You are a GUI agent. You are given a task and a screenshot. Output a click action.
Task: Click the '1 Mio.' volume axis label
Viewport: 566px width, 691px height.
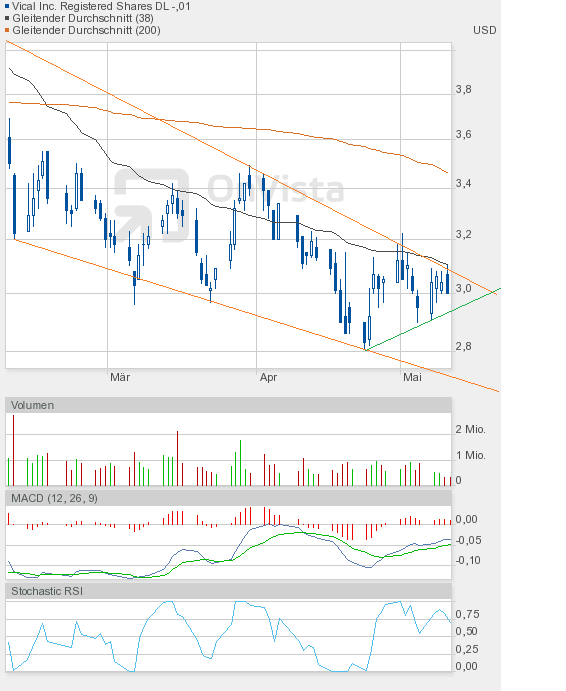[x=470, y=455]
